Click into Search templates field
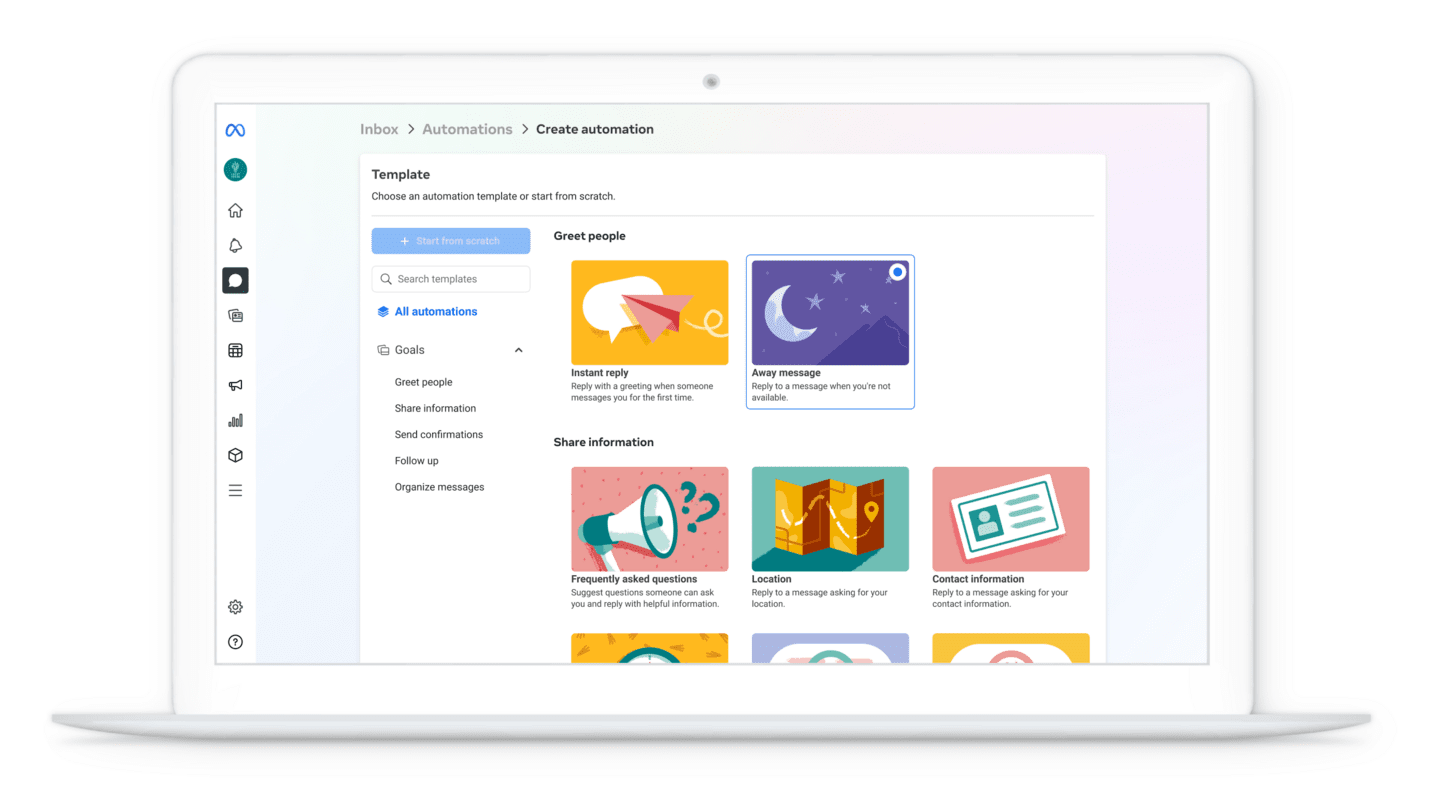The image size is (1440, 812). [451, 279]
